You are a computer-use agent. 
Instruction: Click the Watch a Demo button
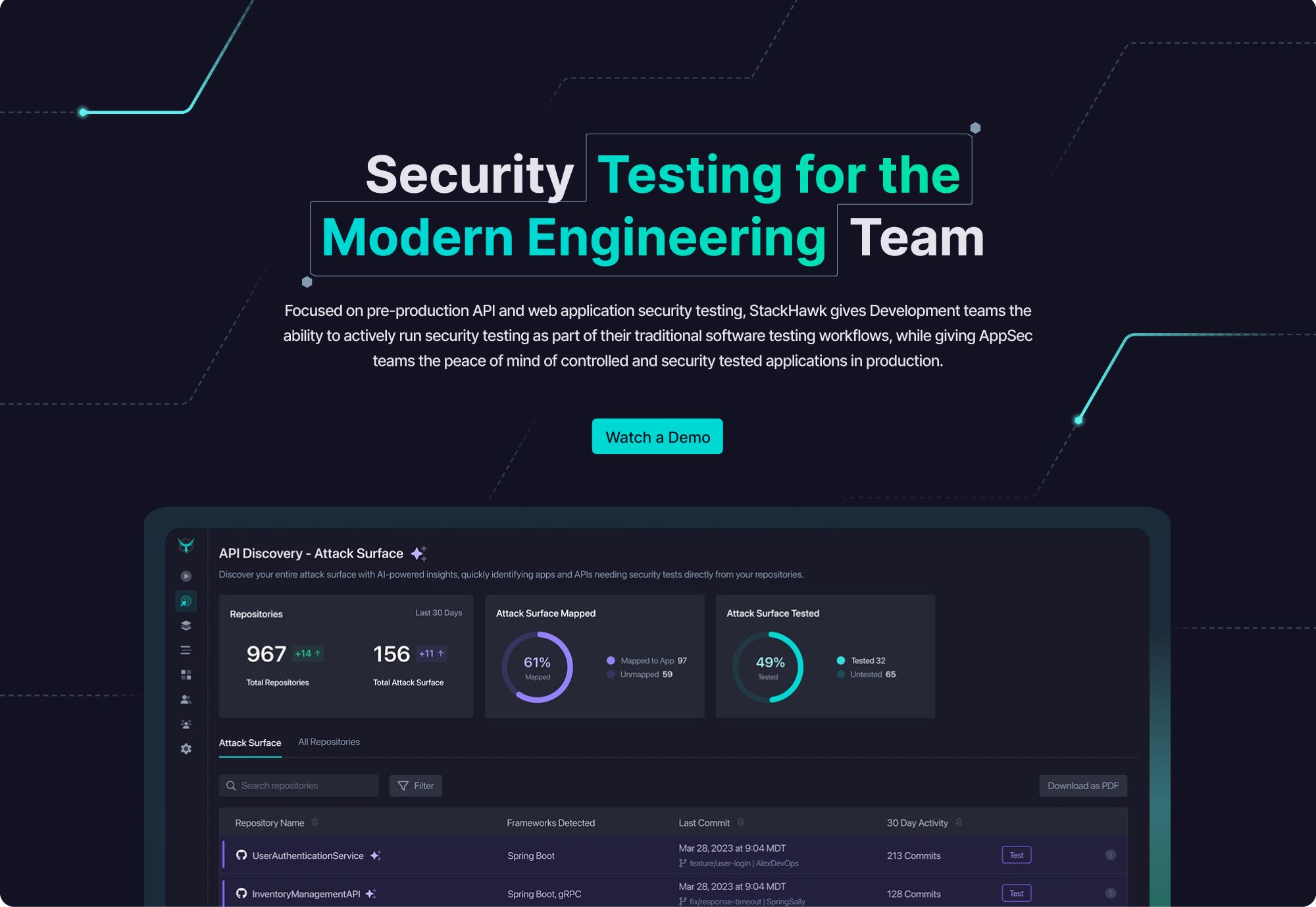[657, 437]
